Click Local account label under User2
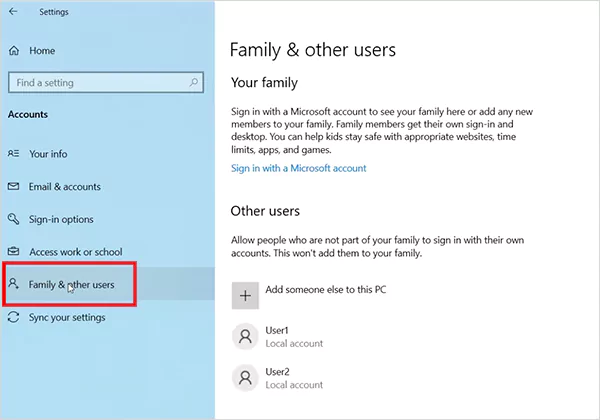Image resolution: width=600 pixels, height=420 pixels. [x=294, y=385]
